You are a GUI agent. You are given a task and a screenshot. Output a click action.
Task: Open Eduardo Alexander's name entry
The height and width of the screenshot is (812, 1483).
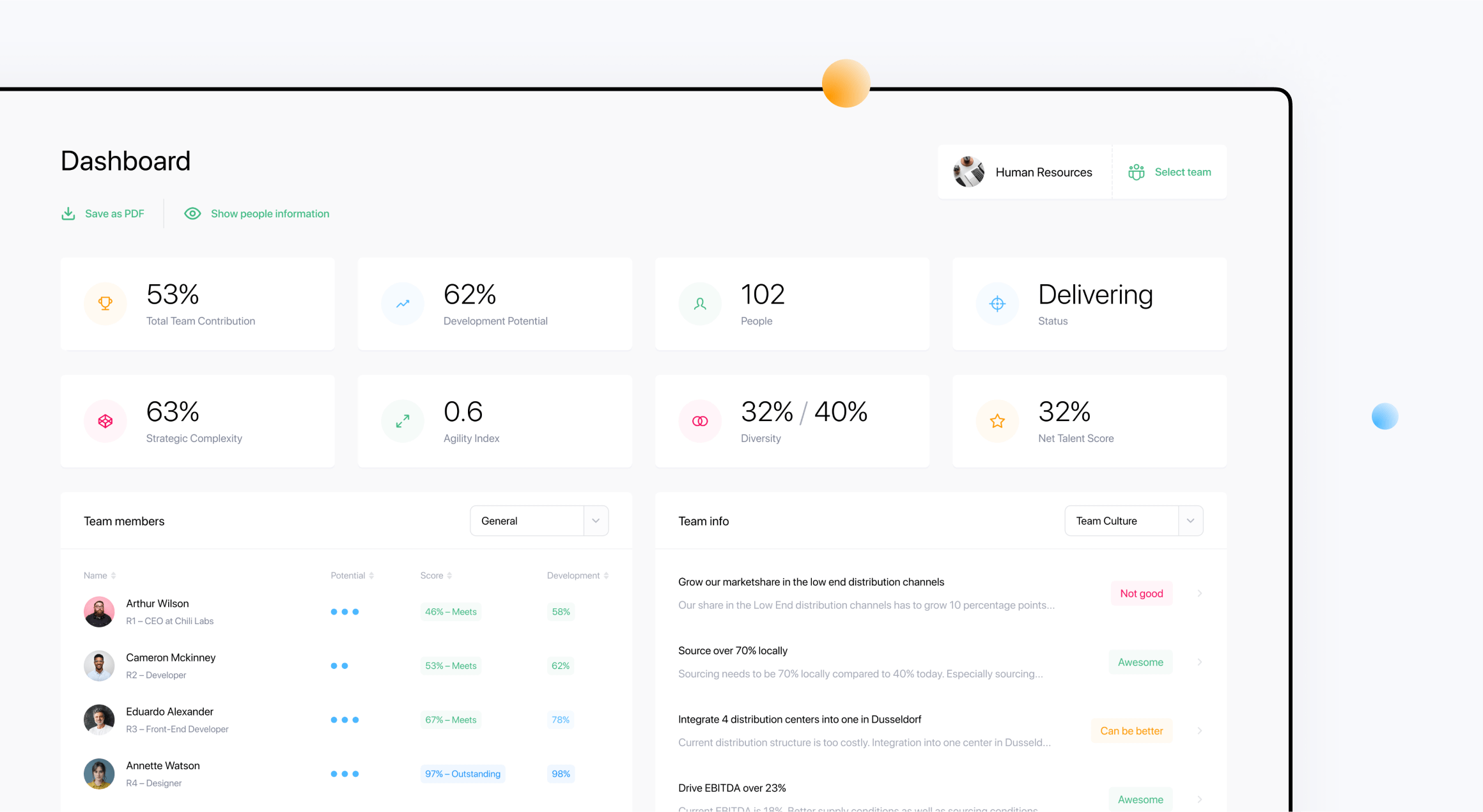point(169,712)
